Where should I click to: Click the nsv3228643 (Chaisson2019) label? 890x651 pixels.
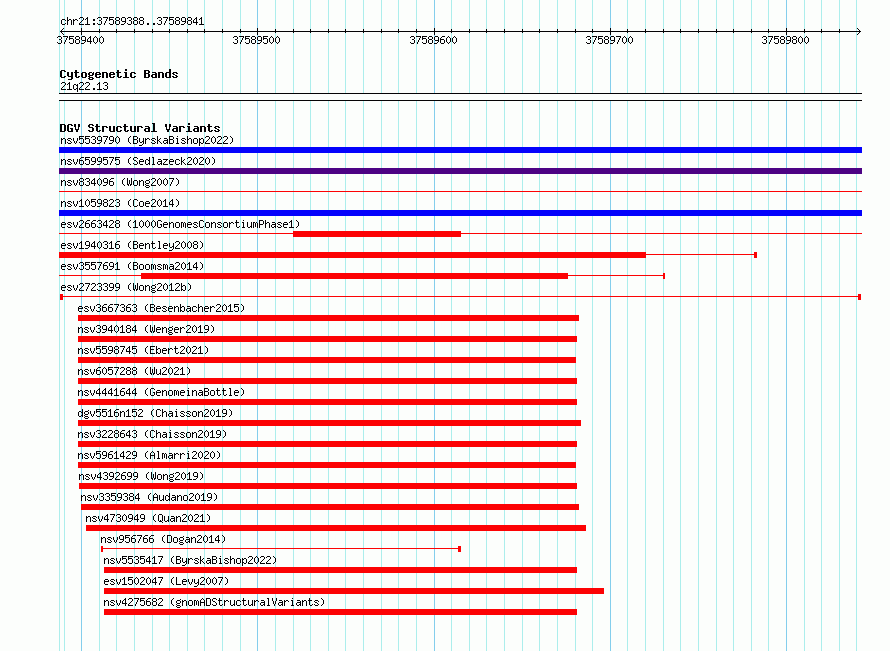click(152, 434)
